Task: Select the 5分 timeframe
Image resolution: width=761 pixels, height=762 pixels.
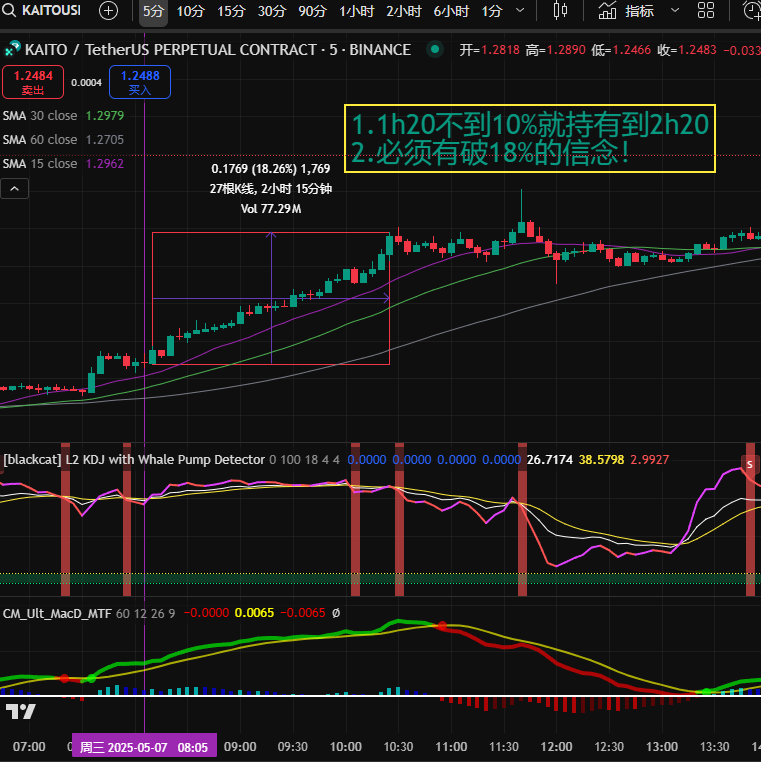Action: coord(153,11)
